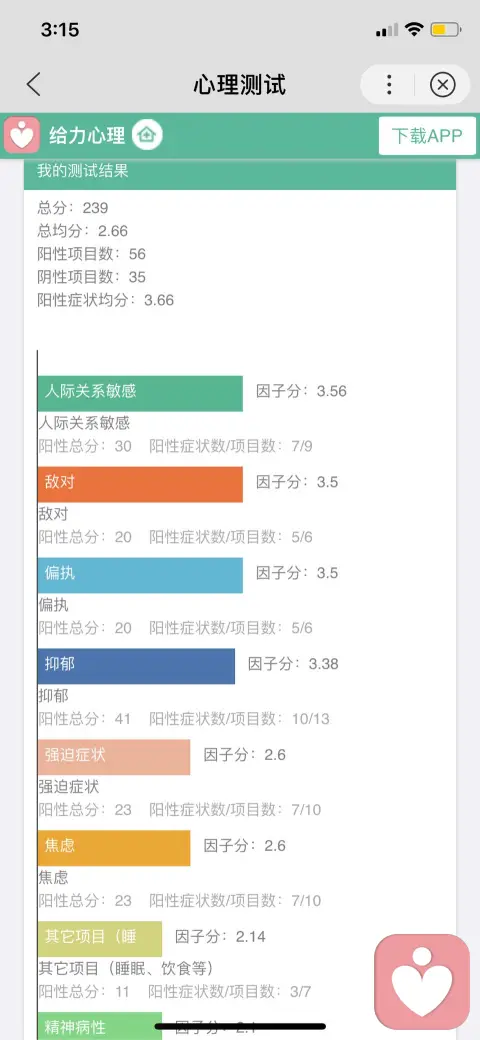The height and width of the screenshot is (1040, 480).
Task: Tap the back arrow in header
Action: tap(33, 85)
